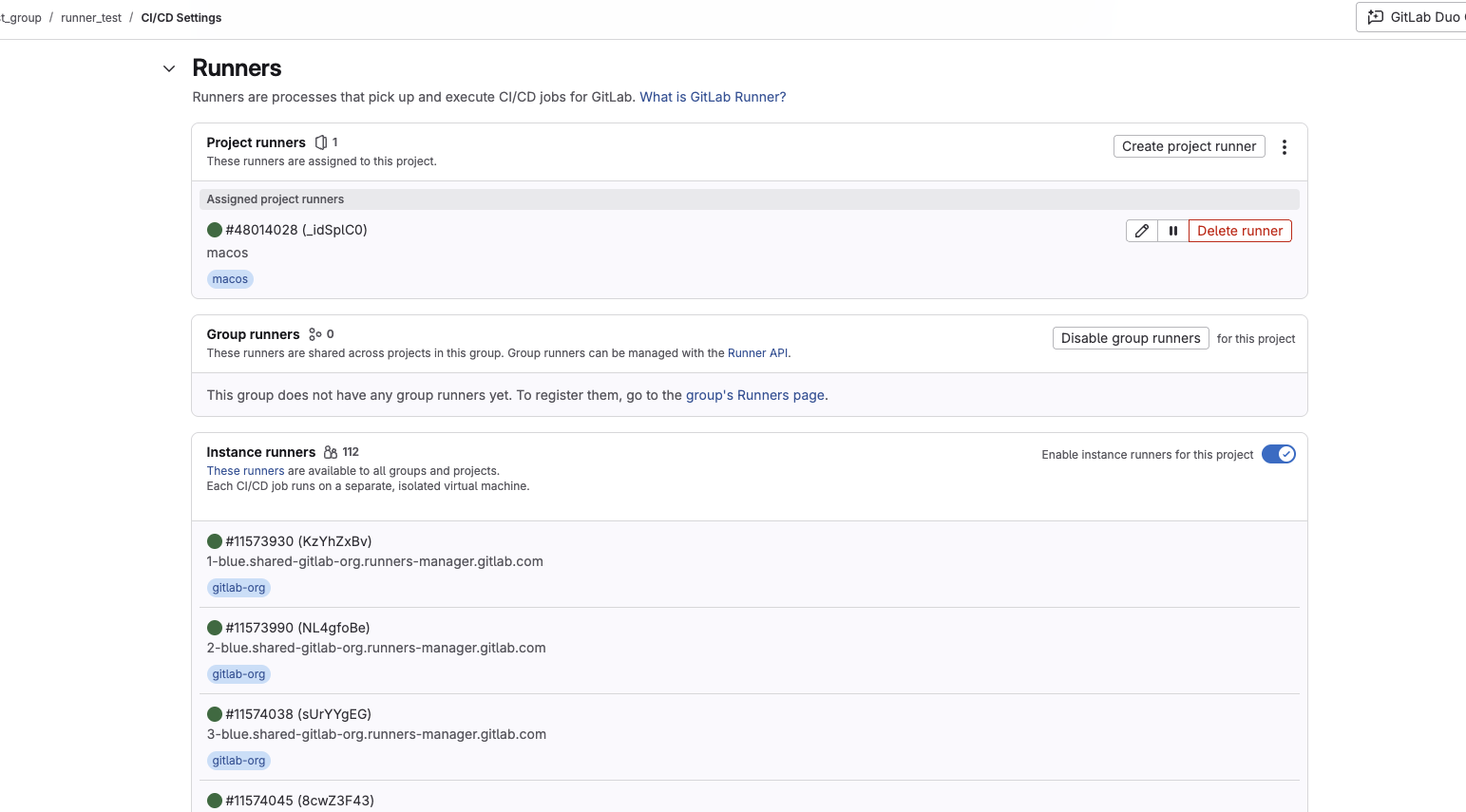This screenshot has width=1466, height=812.
Task: Click the green status dot for runner #48014028
Action: click(215, 230)
